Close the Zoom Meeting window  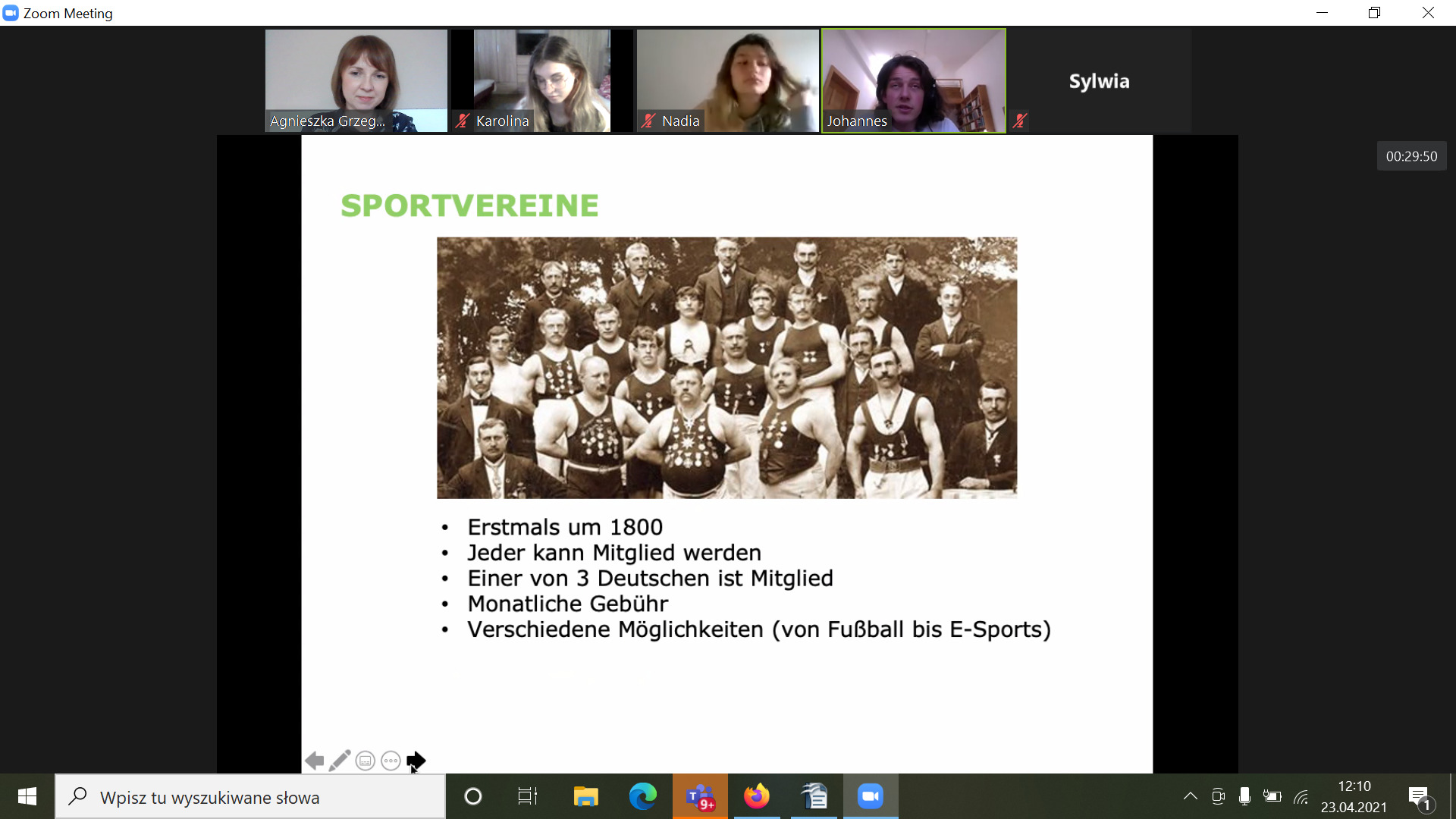(x=1428, y=13)
